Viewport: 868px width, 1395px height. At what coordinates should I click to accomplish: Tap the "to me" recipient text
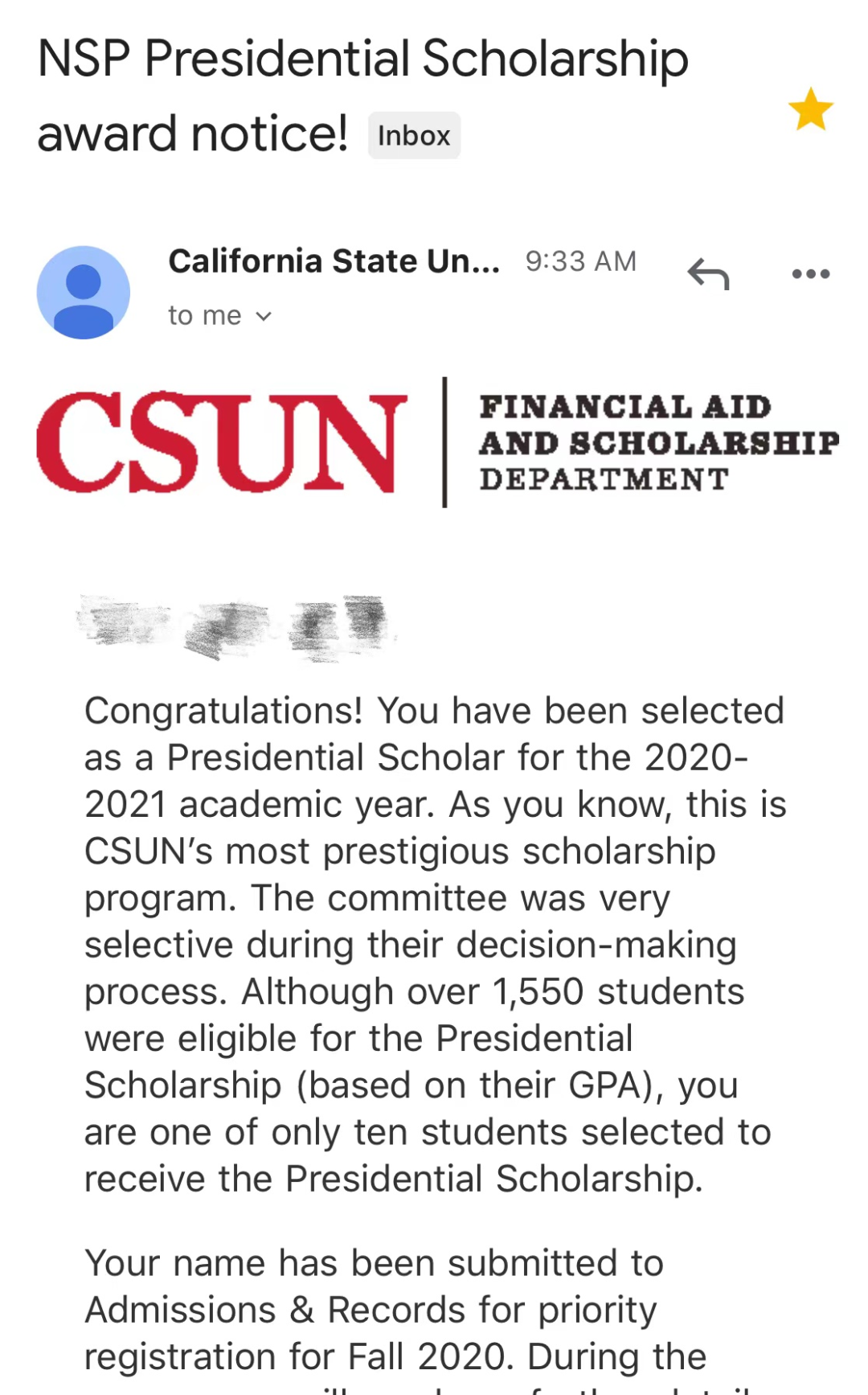(x=204, y=316)
